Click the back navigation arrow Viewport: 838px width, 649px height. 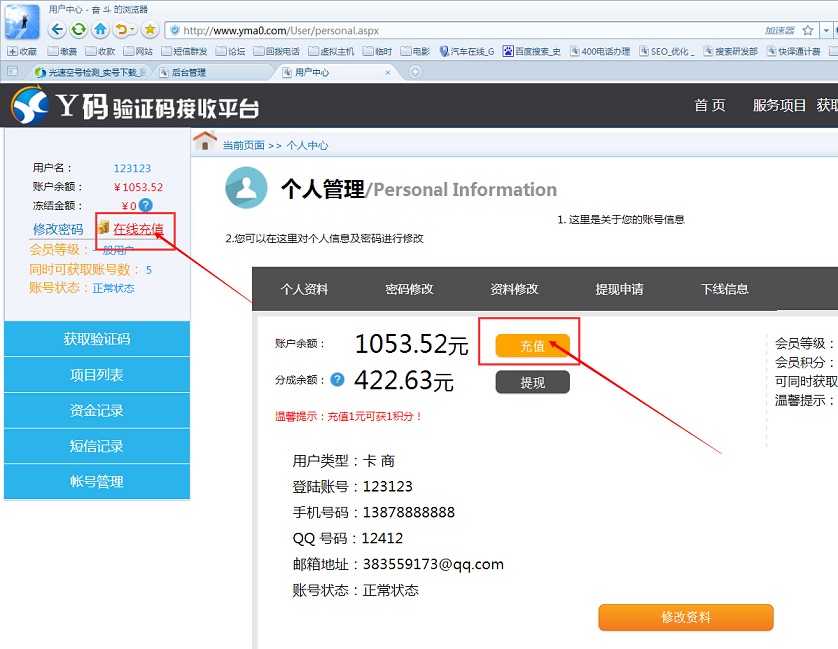56,30
